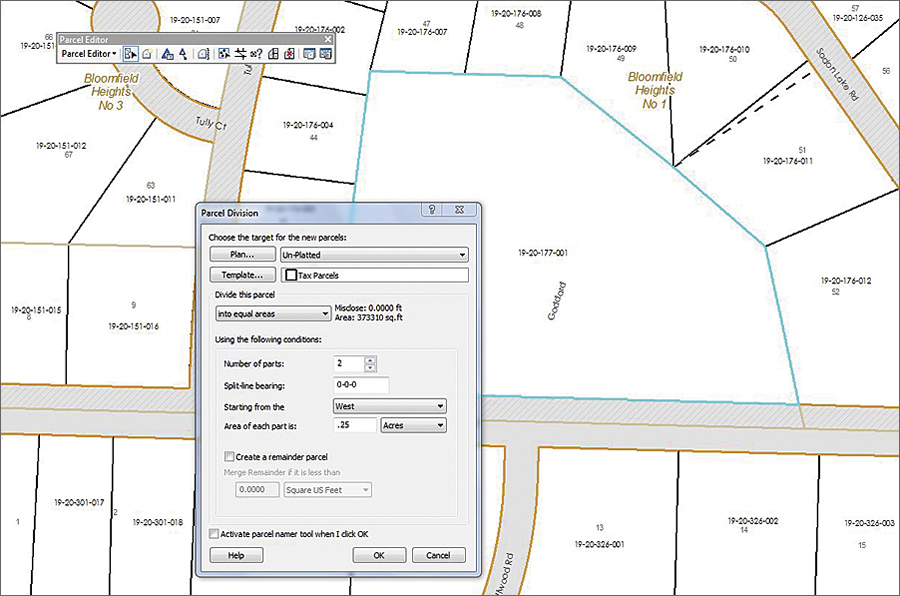Viewport: 900px width, 596px height.
Task: Click the blue triangle construction tool icon
Action: pos(167,54)
